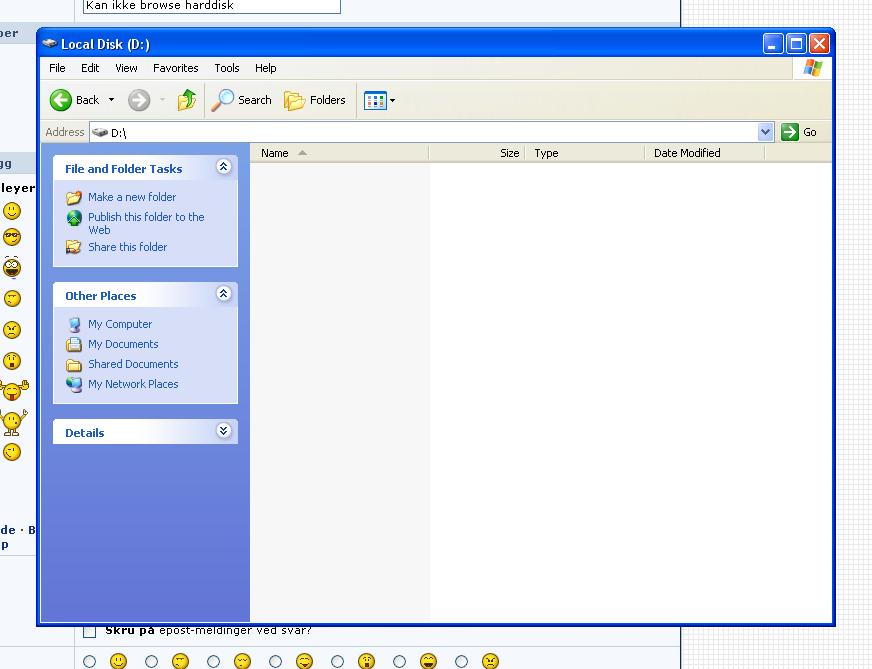Click the drive icon in title bar
Viewport: 872px width, 669px height.
49,43
